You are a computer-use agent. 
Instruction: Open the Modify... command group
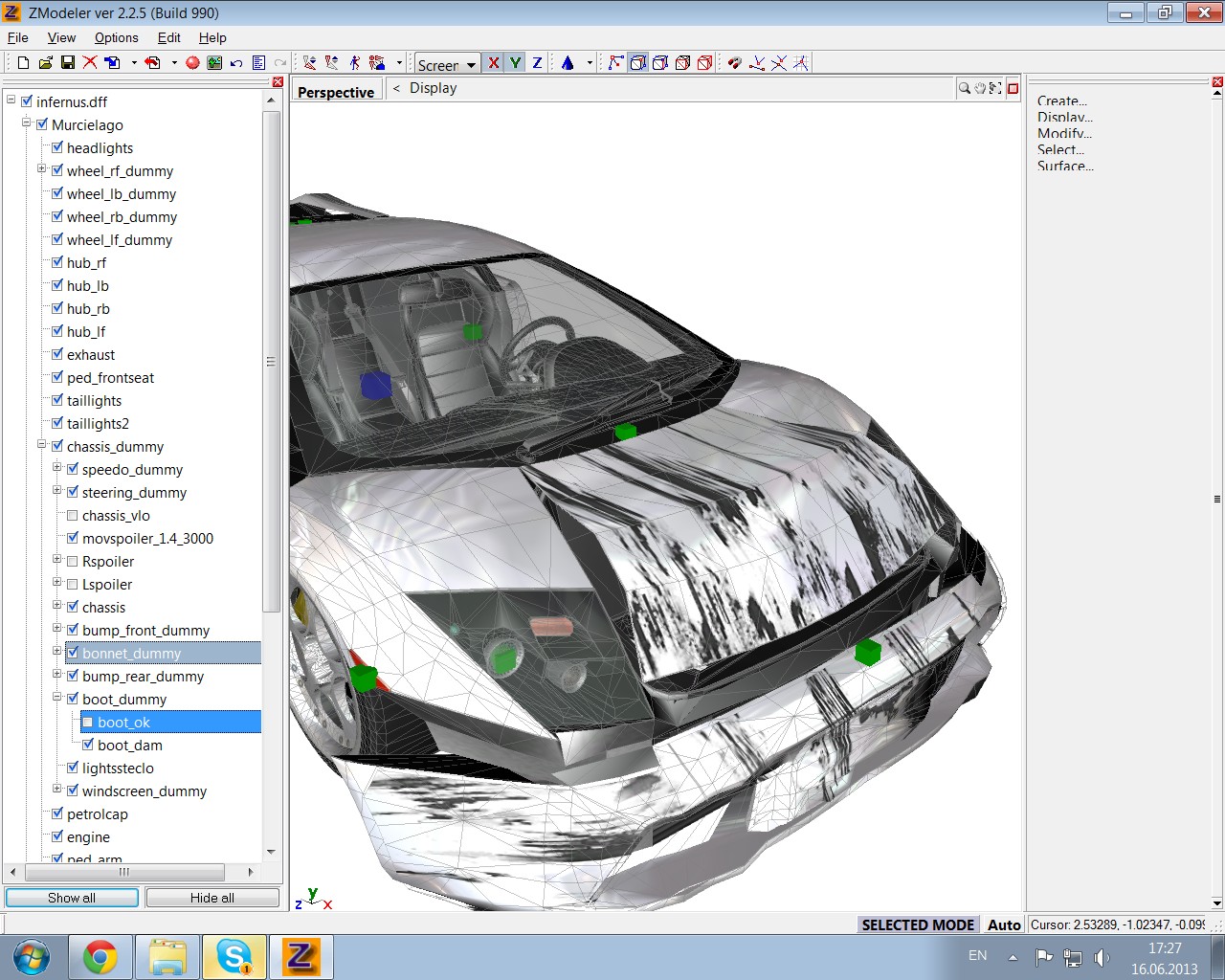coord(1064,133)
